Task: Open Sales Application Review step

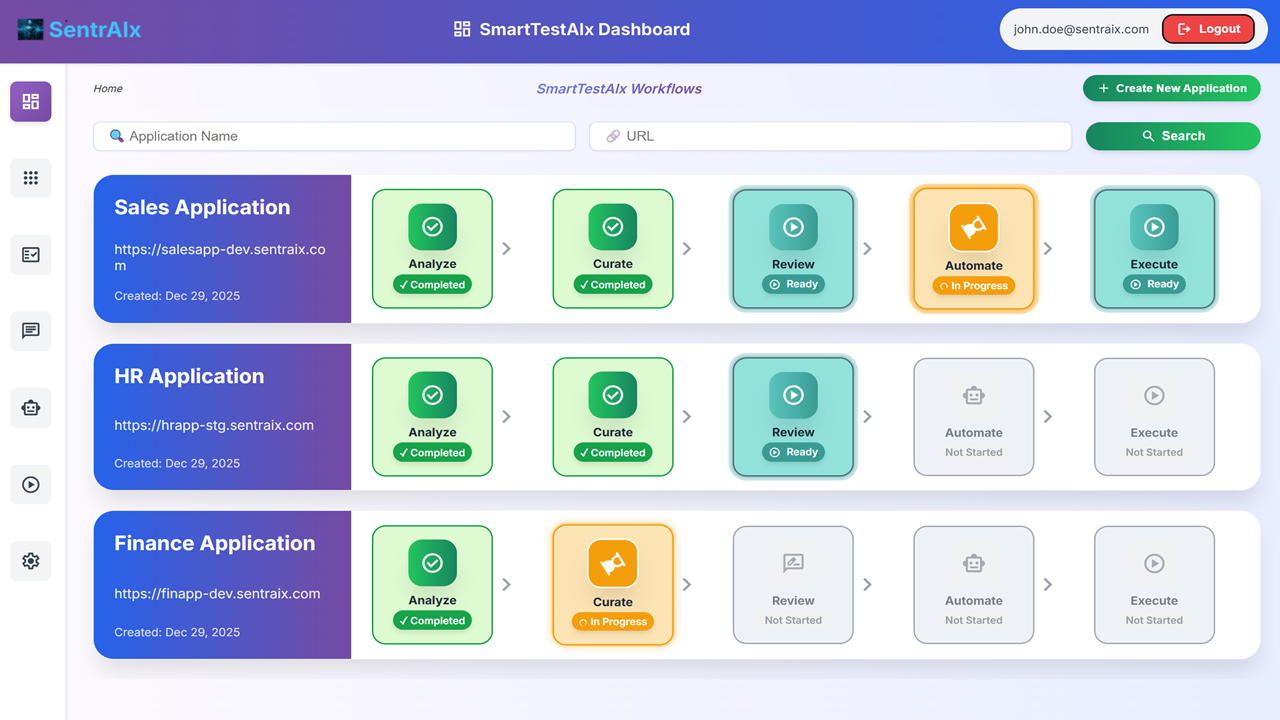Action: pos(793,249)
